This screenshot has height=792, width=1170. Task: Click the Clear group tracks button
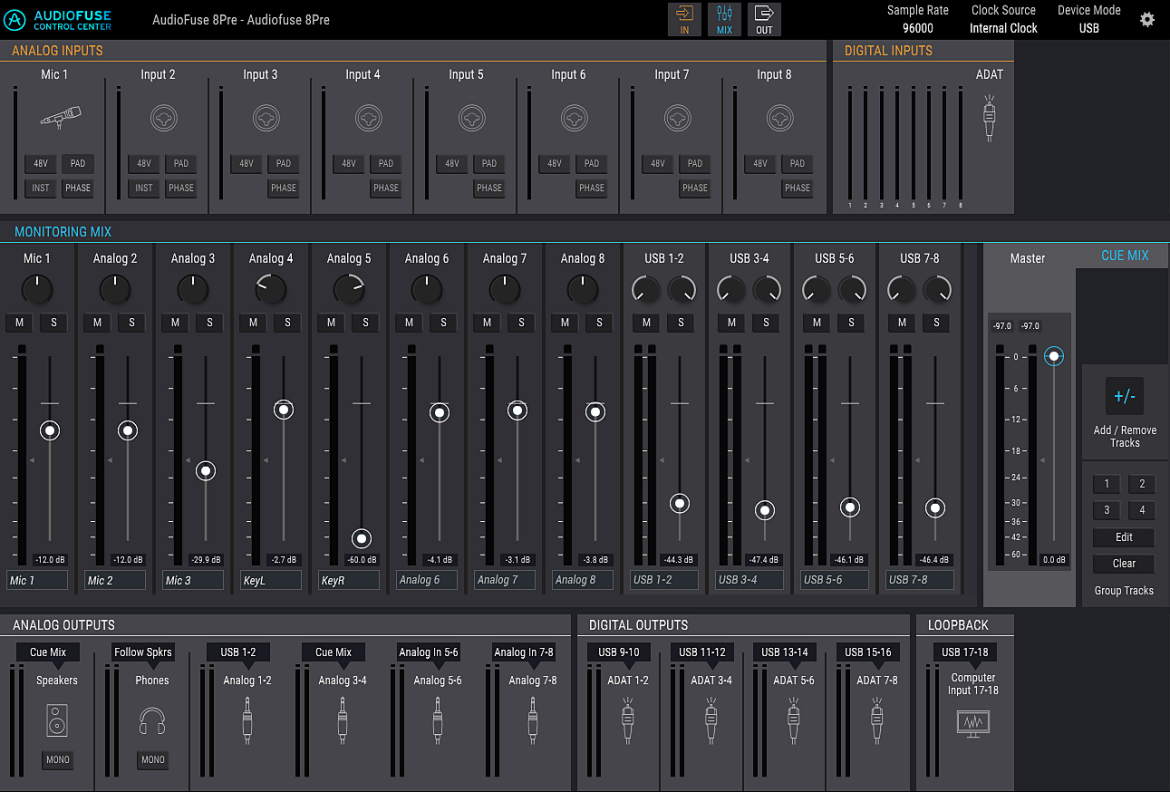(x=1124, y=564)
